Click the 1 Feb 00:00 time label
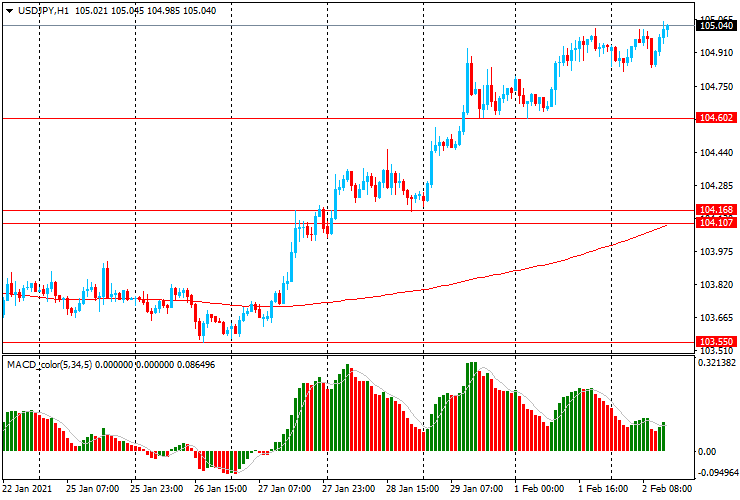Viewport: 740px width, 500px height. click(539, 489)
